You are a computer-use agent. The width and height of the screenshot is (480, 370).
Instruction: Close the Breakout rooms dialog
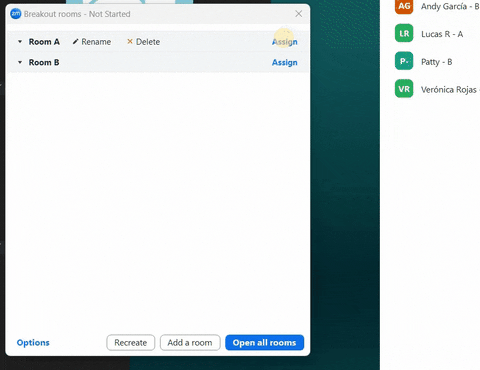299,14
